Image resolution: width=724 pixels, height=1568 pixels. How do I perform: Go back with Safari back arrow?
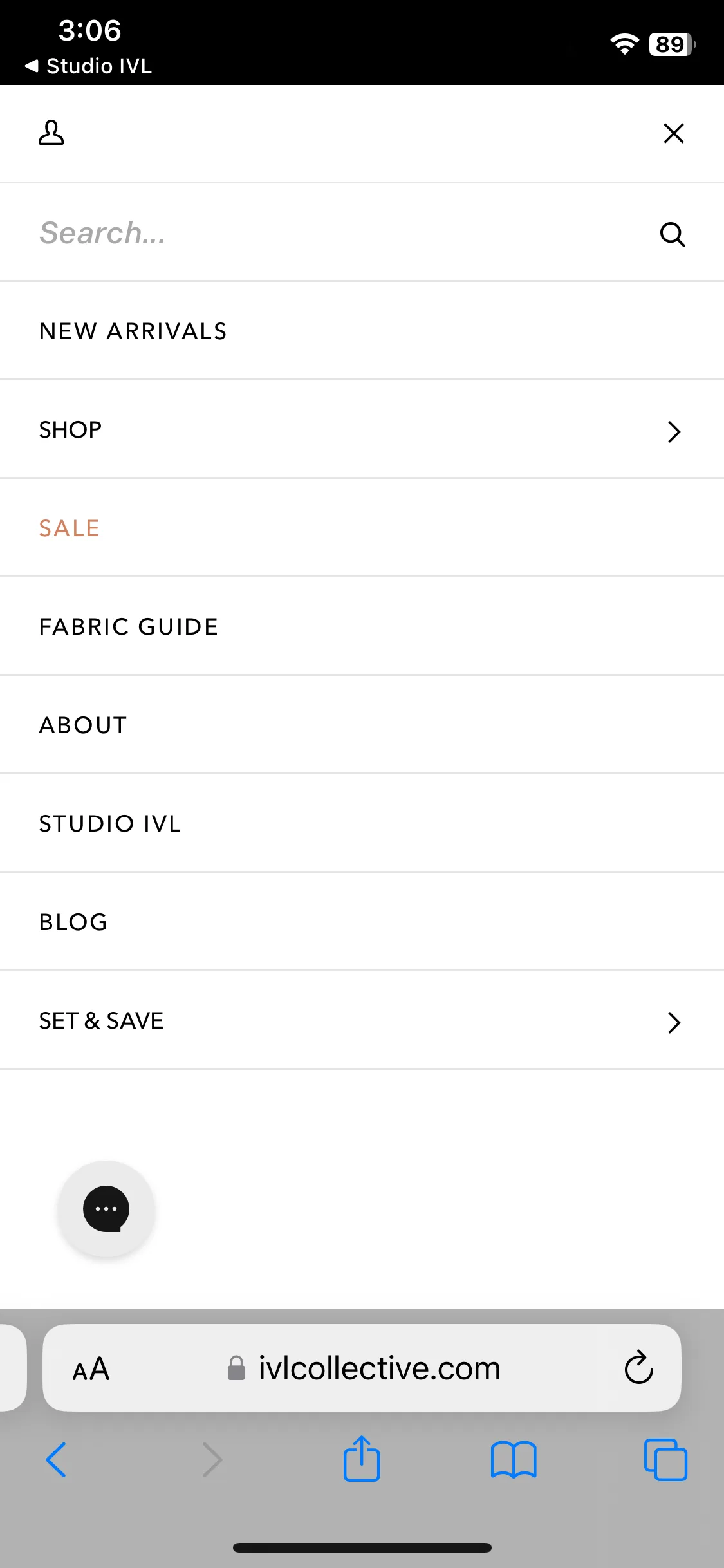coord(56,1459)
